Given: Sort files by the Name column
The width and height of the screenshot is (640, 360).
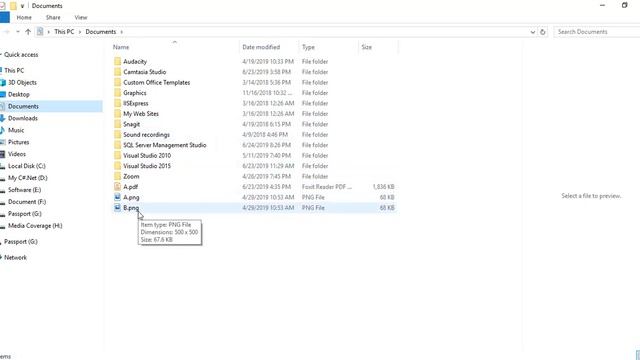Looking at the screenshot, I should click(121, 47).
